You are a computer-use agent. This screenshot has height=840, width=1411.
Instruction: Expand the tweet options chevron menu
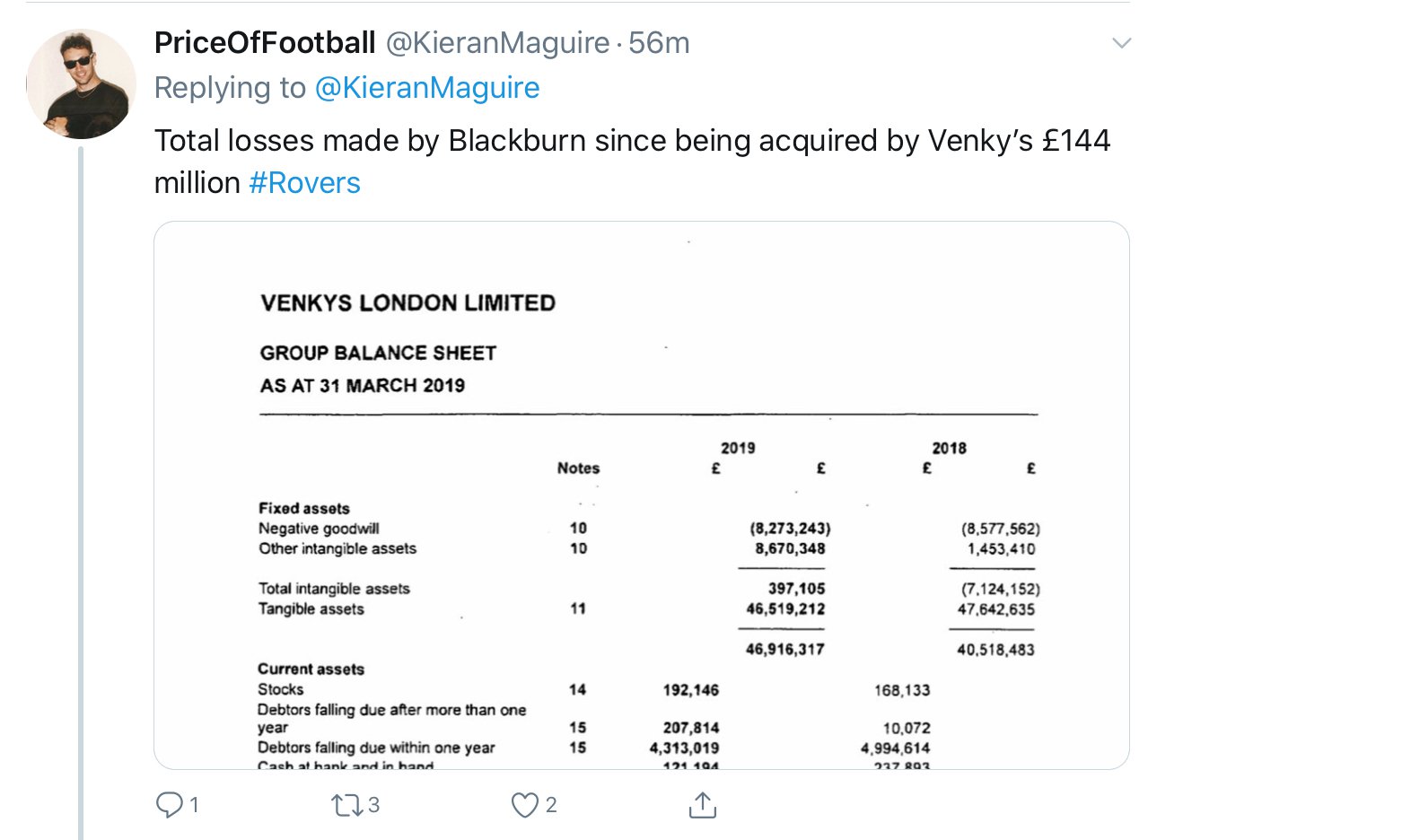click(x=1121, y=43)
